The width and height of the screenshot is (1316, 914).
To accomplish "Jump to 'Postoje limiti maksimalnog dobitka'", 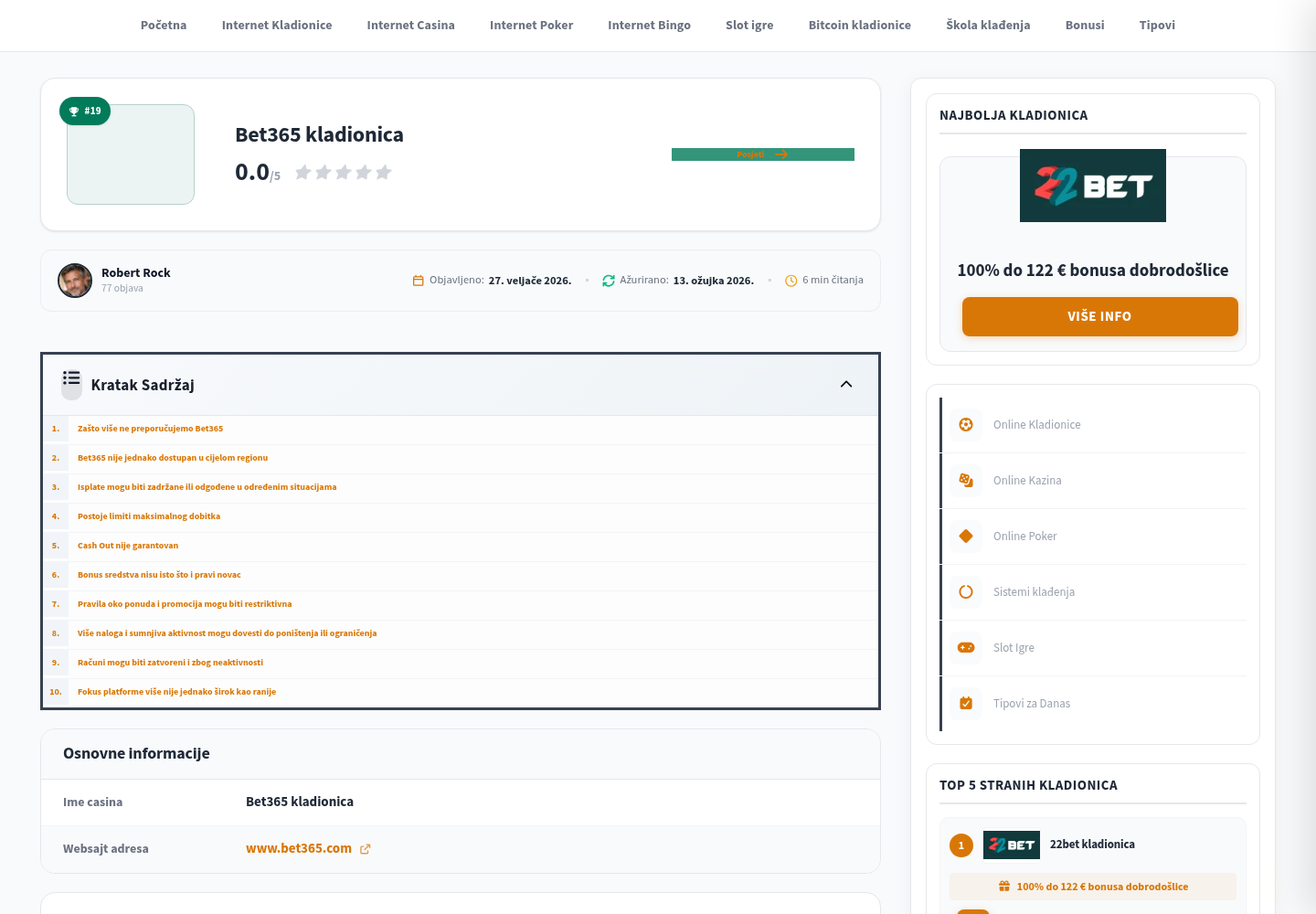I will (149, 516).
